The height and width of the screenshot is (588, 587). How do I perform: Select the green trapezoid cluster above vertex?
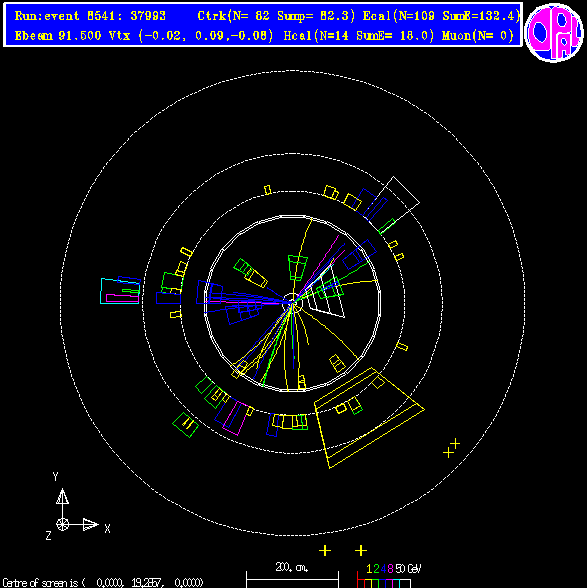(x=297, y=268)
